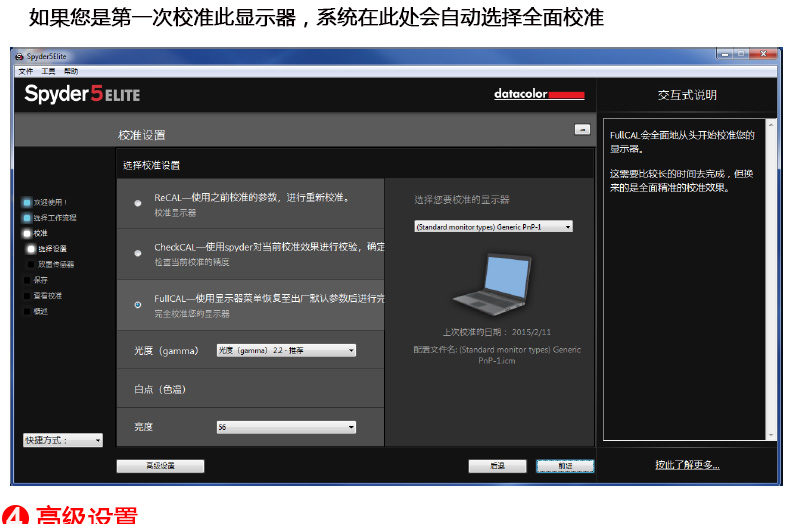Click the collapse panel icon near 校准设置
The width and height of the screenshot is (790, 524).
coord(582,129)
